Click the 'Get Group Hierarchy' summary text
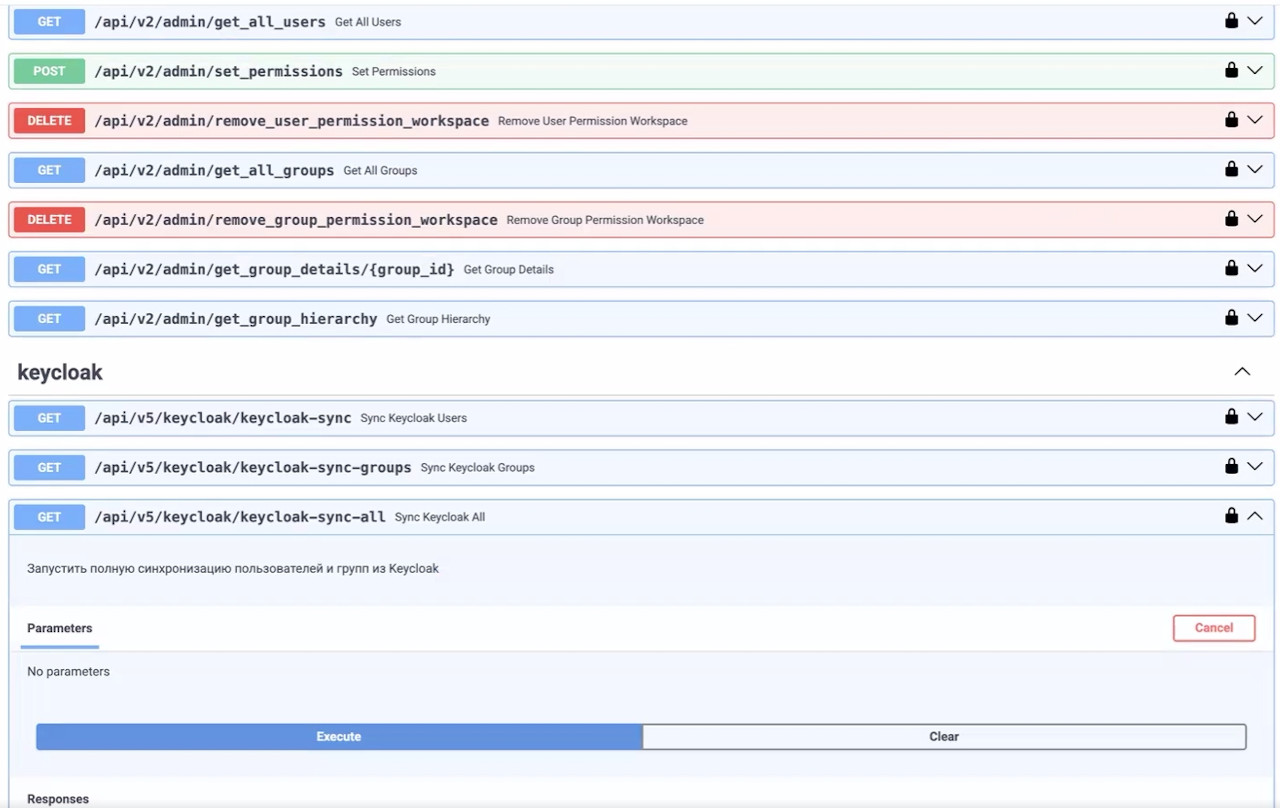 [x=438, y=319]
